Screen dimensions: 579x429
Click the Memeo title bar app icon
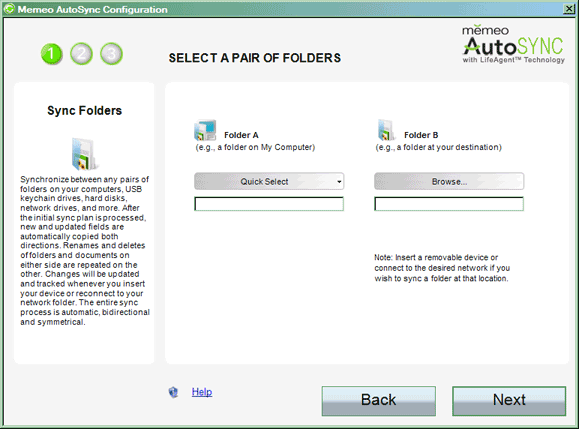9,9
